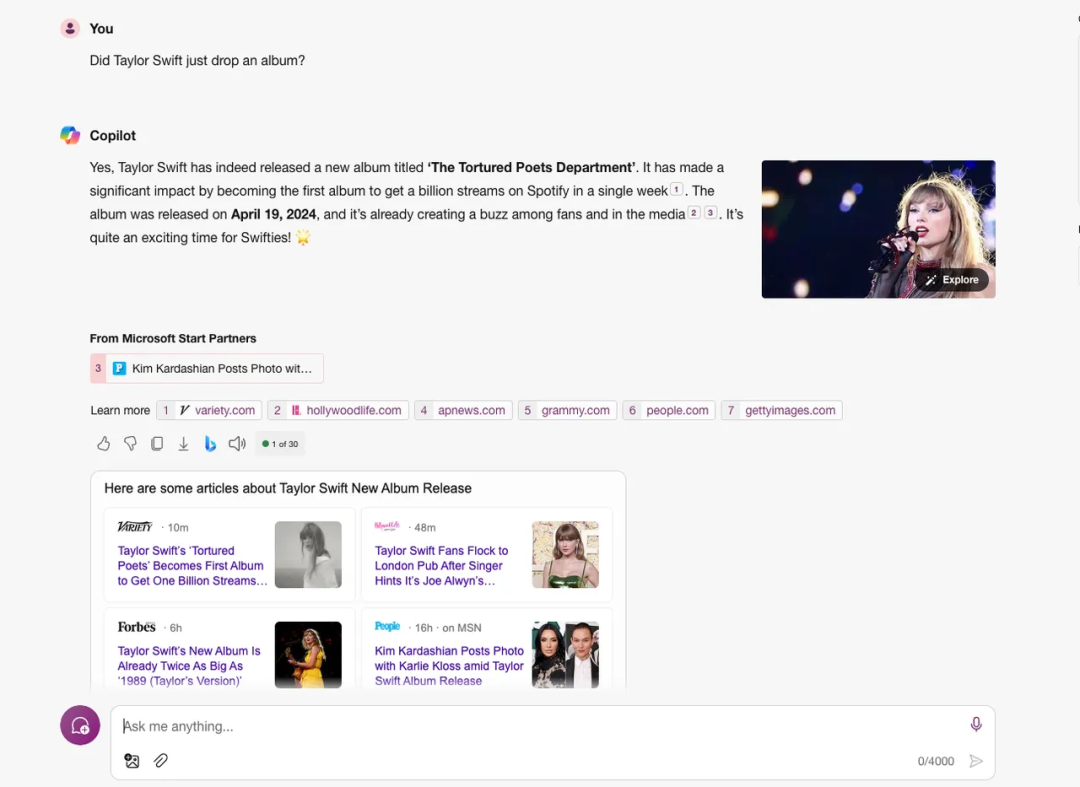Click the user avatar icon next to You

[x=70, y=28]
